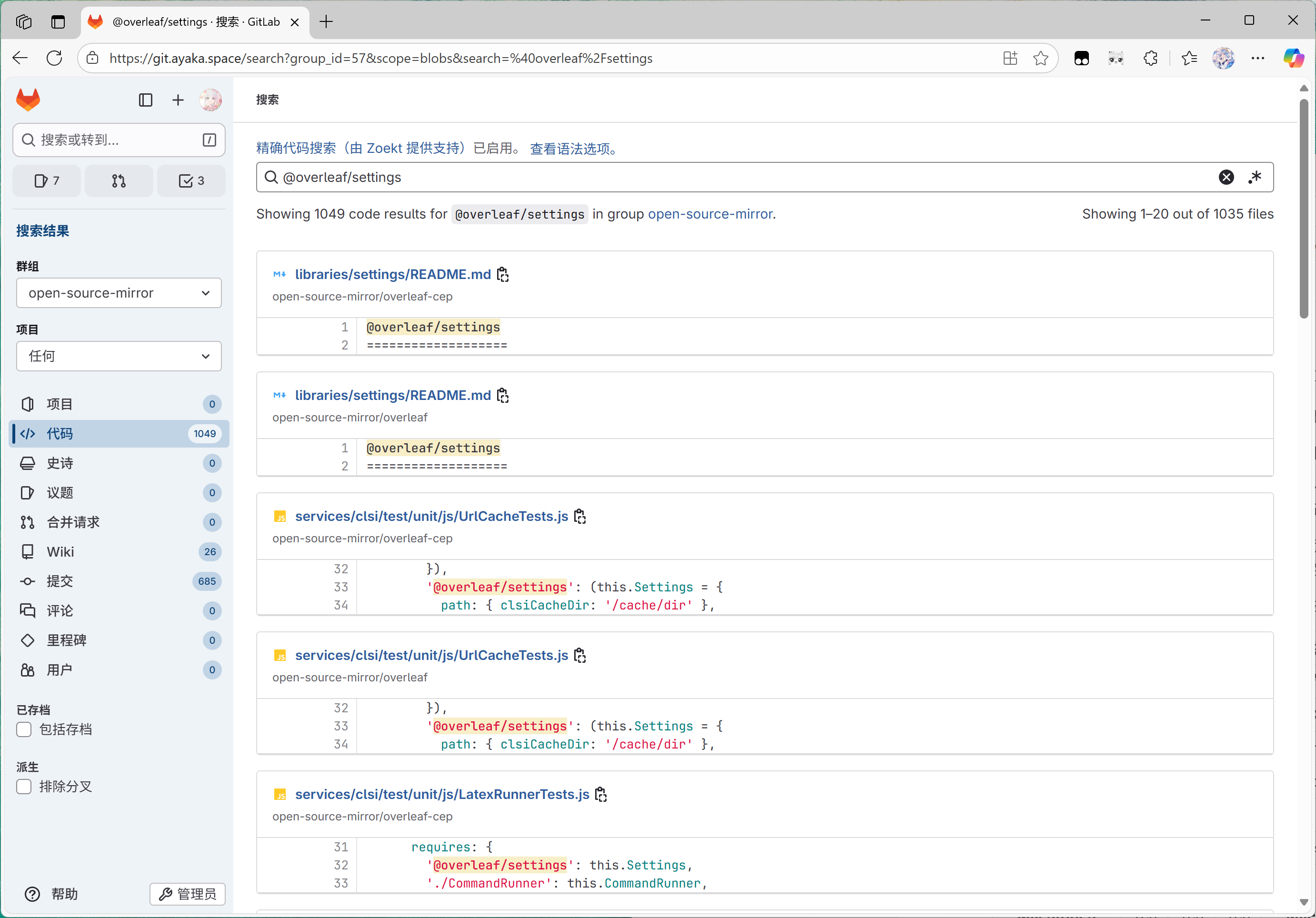Screen dimensions: 1316x918
Task: Add page to favorites star
Action: [1041, 58]
